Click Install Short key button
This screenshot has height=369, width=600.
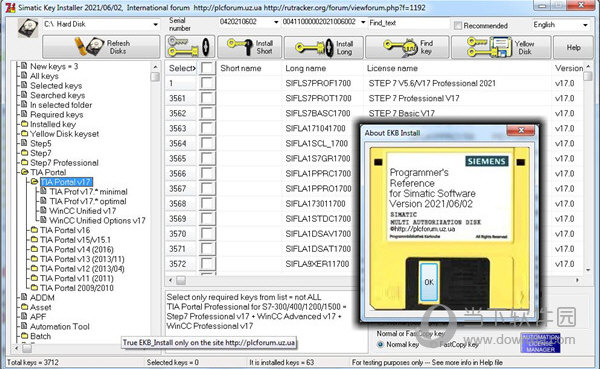click(250, 47)
